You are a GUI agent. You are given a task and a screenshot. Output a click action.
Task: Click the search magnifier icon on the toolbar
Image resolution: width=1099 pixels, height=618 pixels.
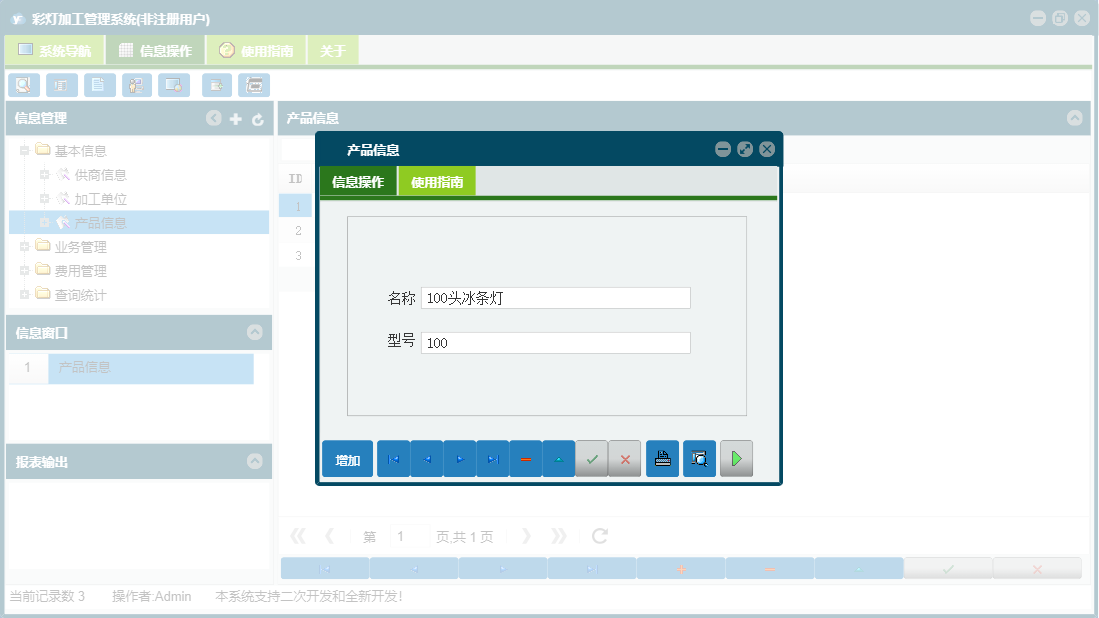pyautogui.click(x=23, y=85)
